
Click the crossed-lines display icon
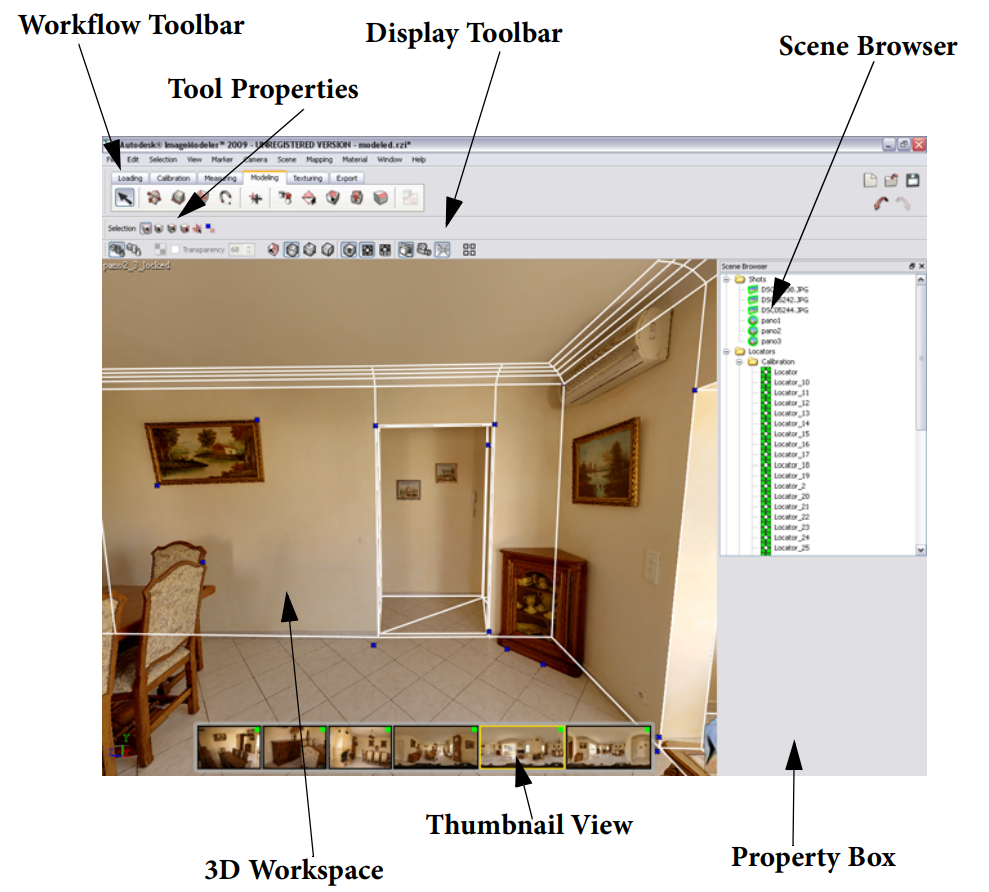(x=443, y=250)
